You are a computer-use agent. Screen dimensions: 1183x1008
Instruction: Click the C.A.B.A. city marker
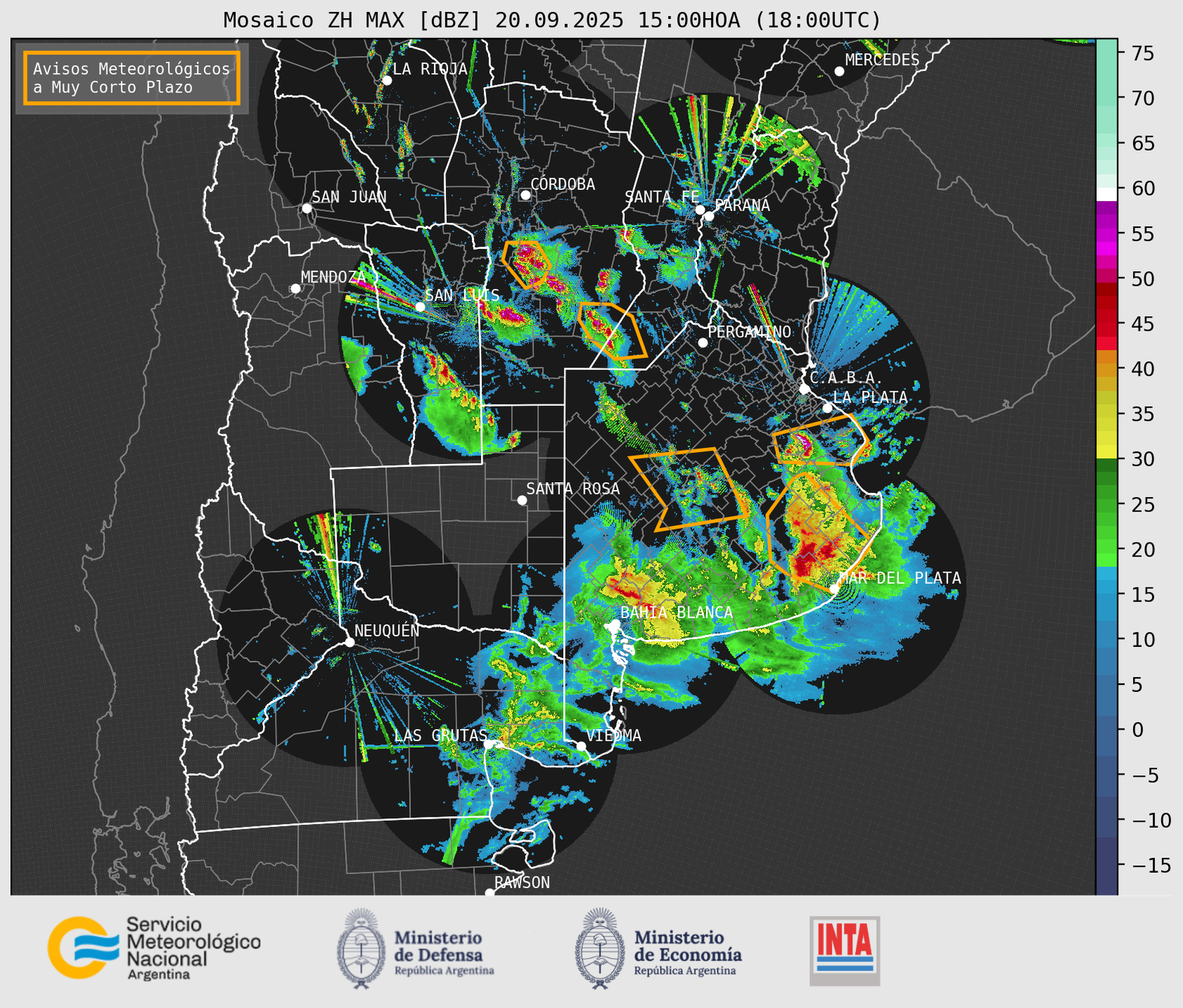tap(804, 389)
